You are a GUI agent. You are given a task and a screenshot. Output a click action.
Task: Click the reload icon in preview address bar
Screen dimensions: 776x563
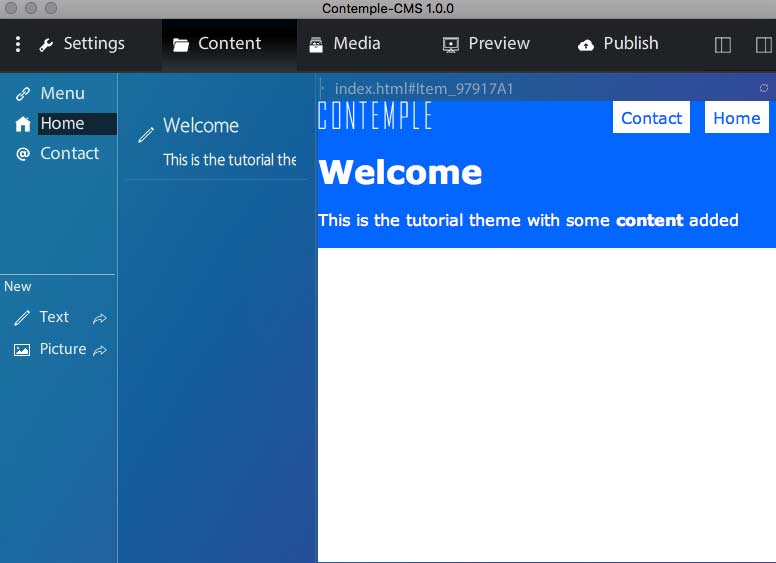point(764,88)
